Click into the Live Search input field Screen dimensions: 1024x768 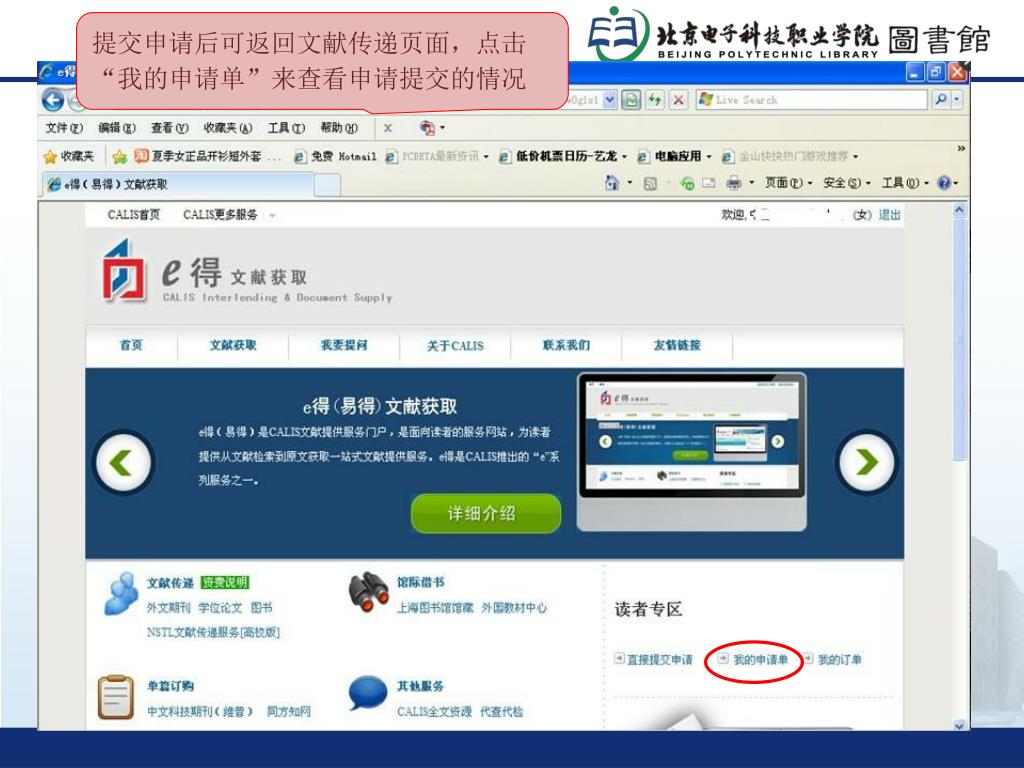click(x=812, y=99)
